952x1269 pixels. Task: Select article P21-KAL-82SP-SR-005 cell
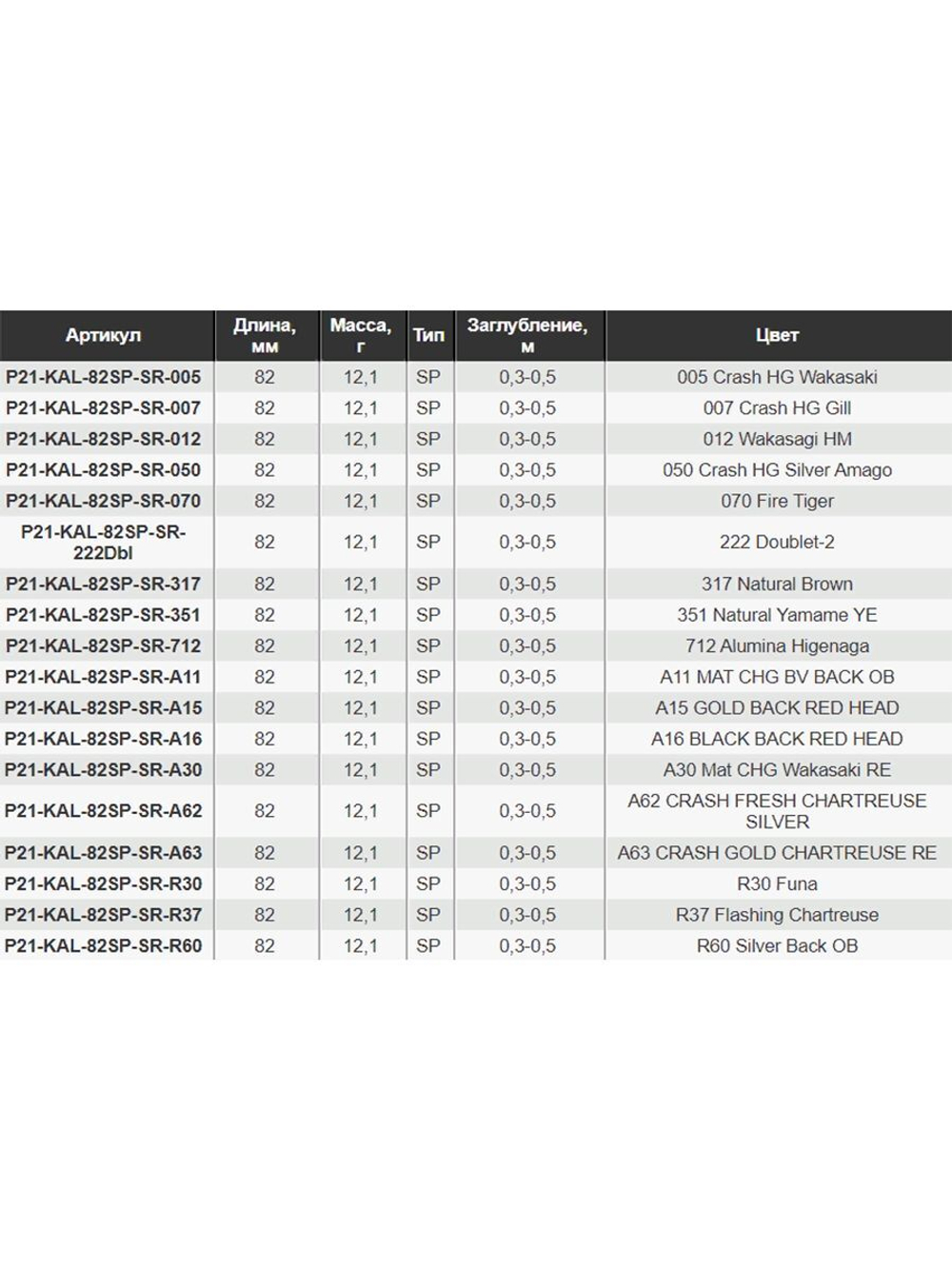coord(103,377)
